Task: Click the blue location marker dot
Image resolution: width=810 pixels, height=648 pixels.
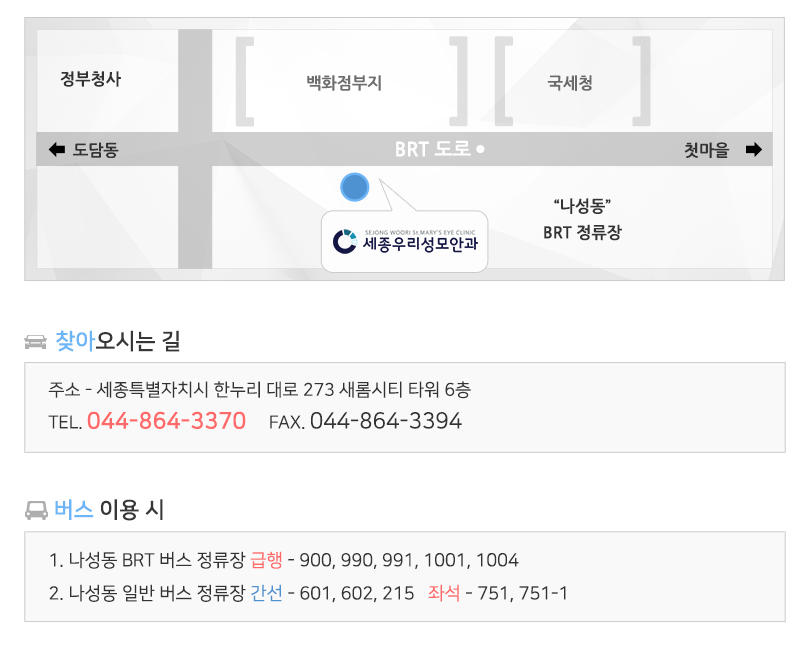Action: pyautogui.click(x=354, y=187)
